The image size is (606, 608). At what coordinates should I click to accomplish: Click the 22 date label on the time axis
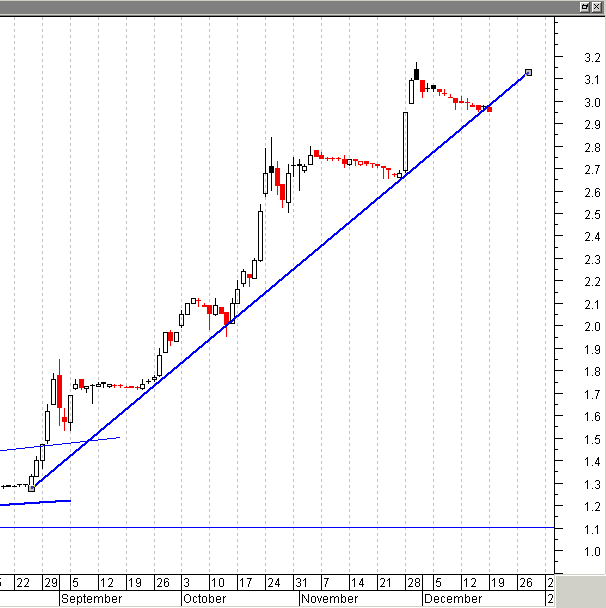tap(23, 582)
